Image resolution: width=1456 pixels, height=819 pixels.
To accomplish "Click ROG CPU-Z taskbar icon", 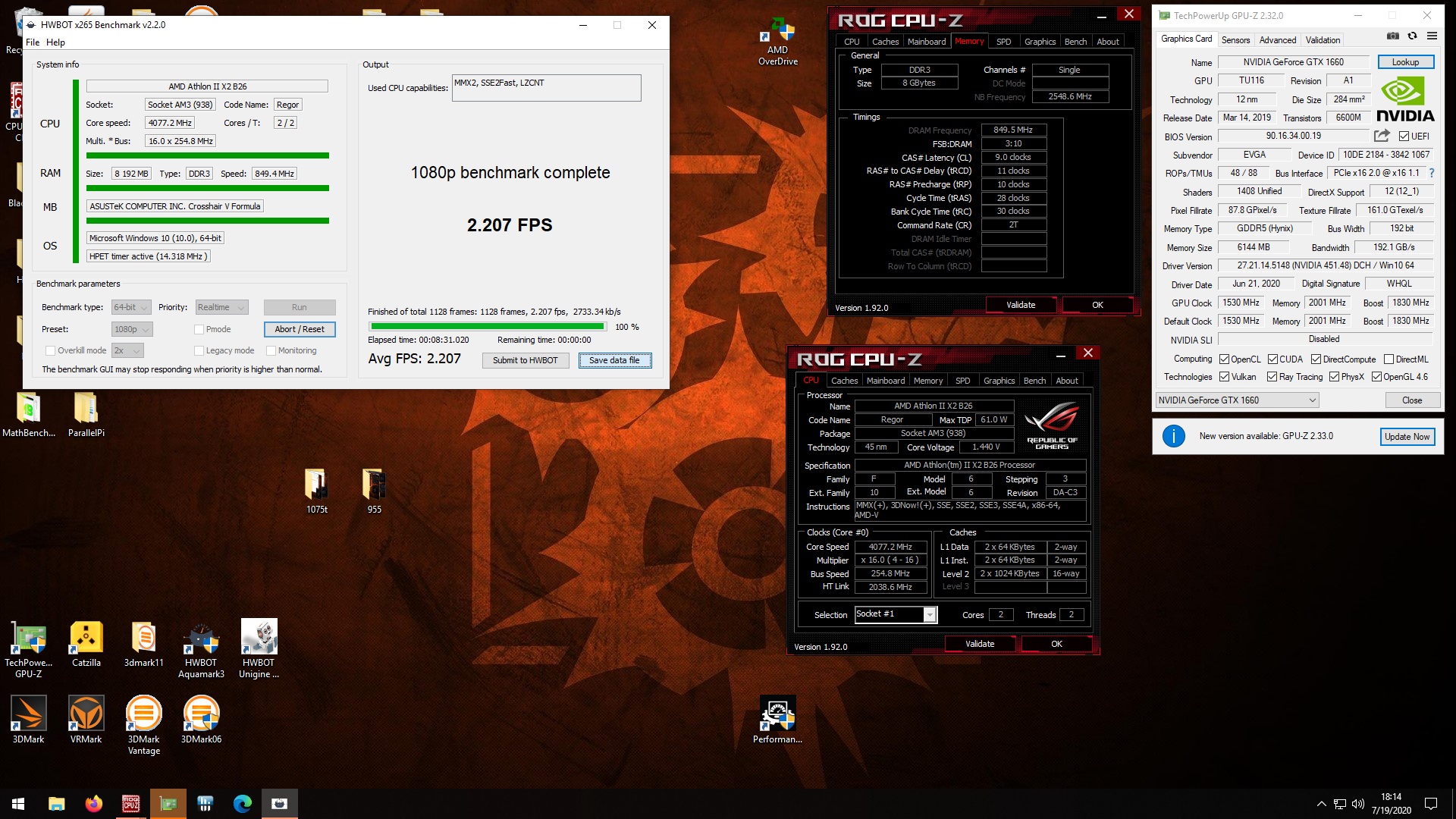I will 130,804.
